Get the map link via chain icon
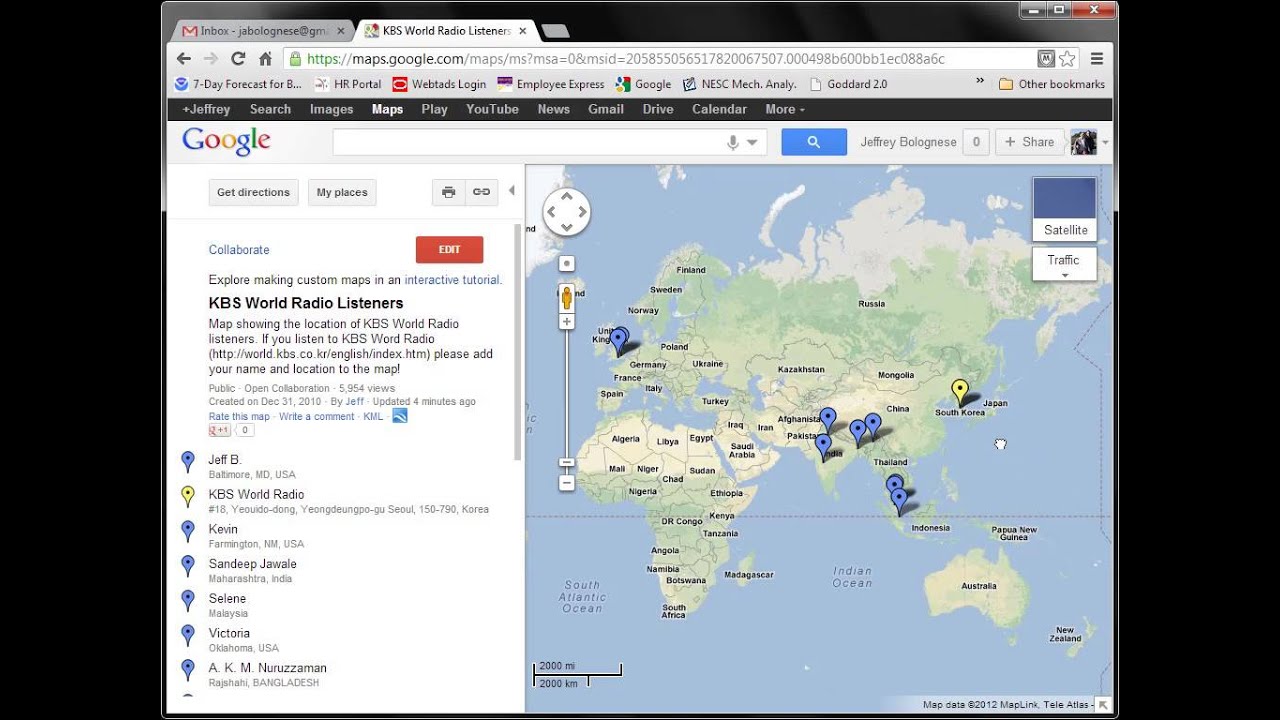Image resolution: width=1280 pixels, height=720 pixels. [x=482, y=192]
